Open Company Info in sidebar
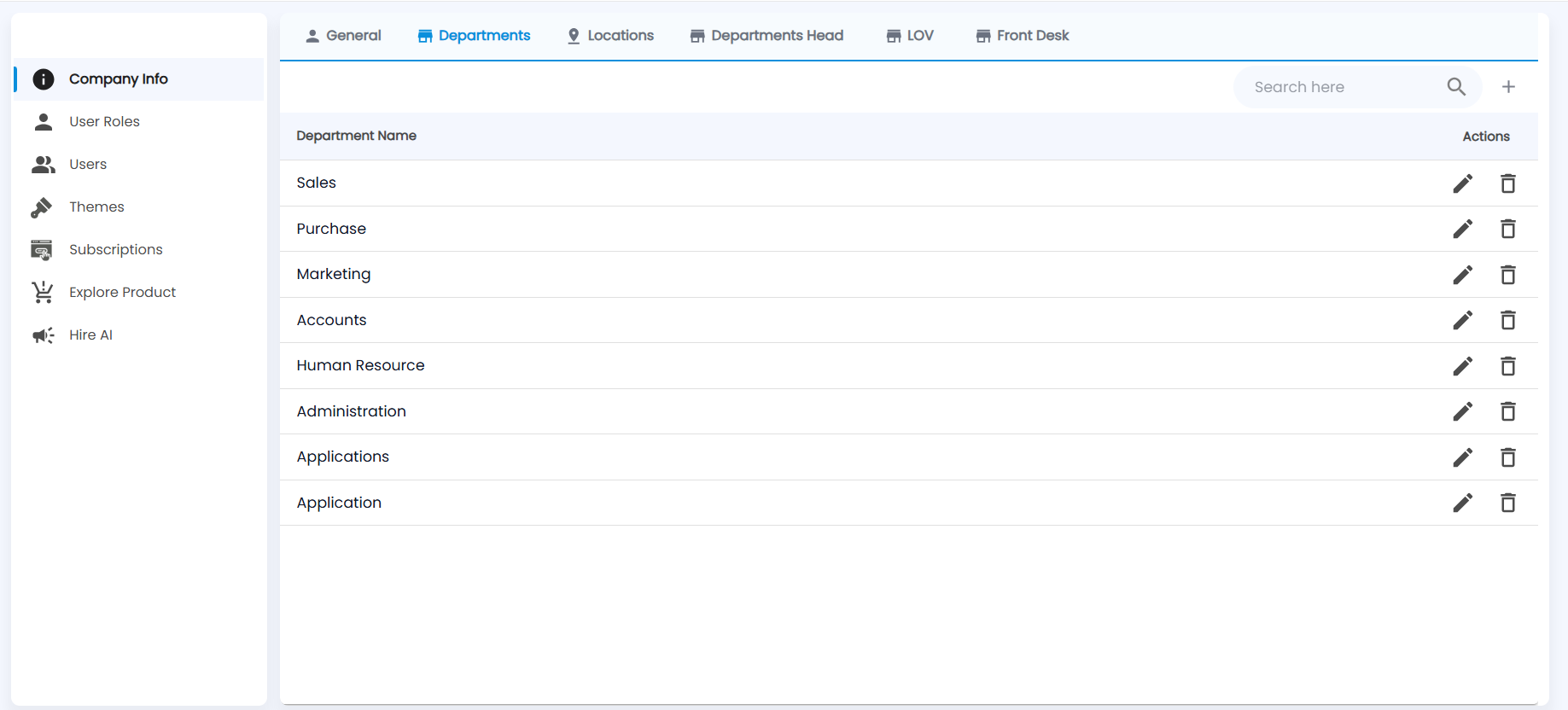The image size is (1568, 710). [x=139, y=79]
